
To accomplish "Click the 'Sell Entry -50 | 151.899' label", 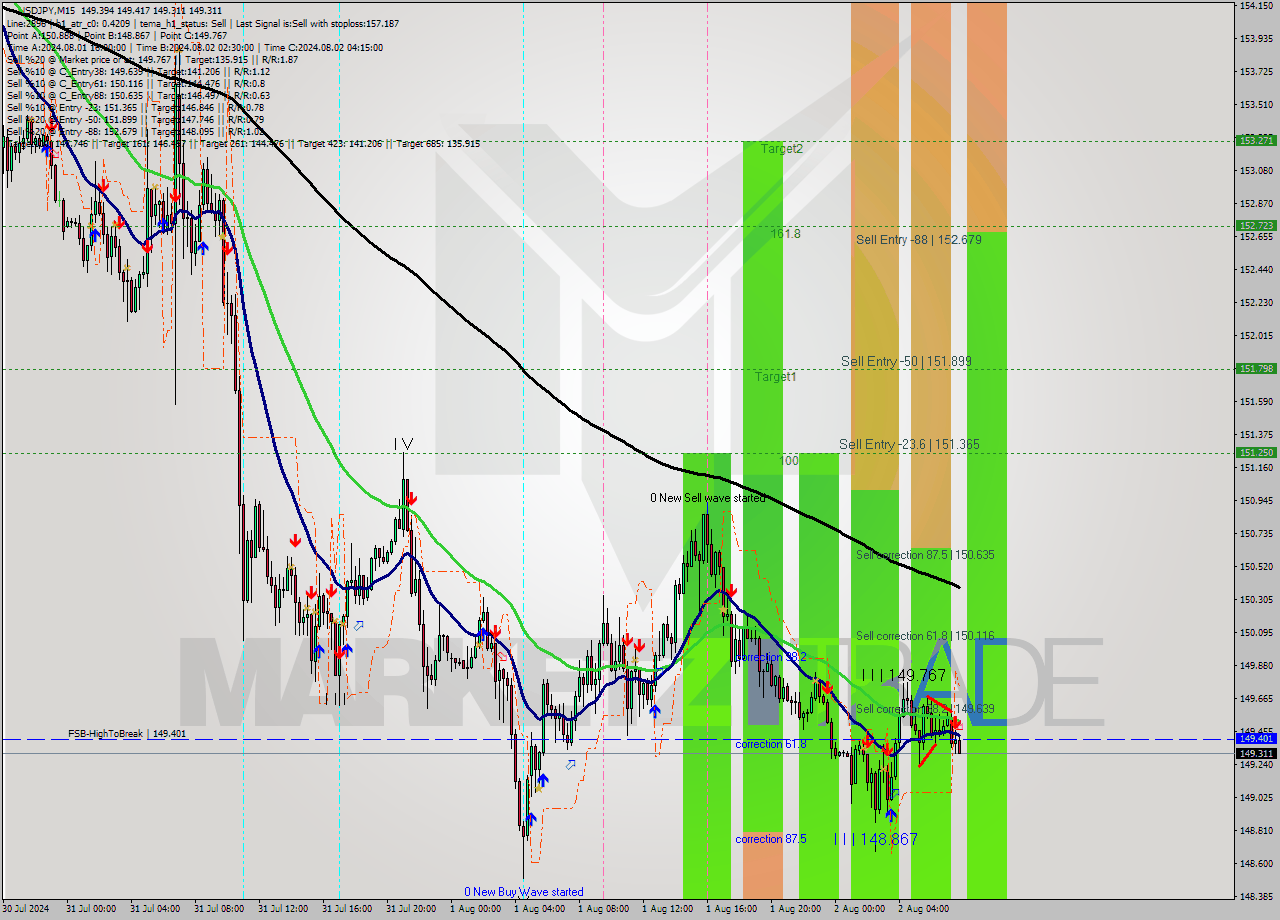I will (906, 361).
